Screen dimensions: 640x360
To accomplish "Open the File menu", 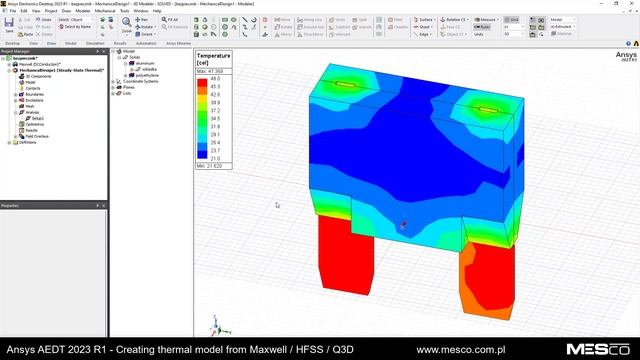I will click(13, 11).
